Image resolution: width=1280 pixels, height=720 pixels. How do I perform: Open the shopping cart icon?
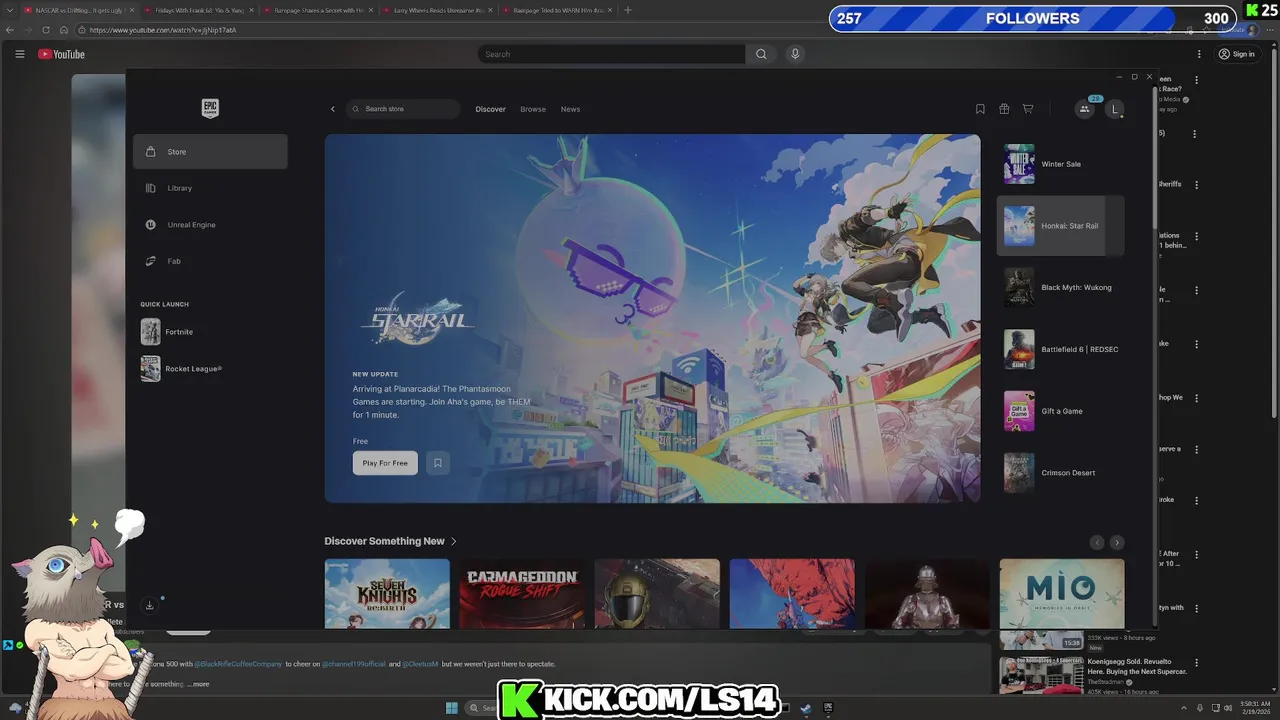click(x=1027, y=109)
